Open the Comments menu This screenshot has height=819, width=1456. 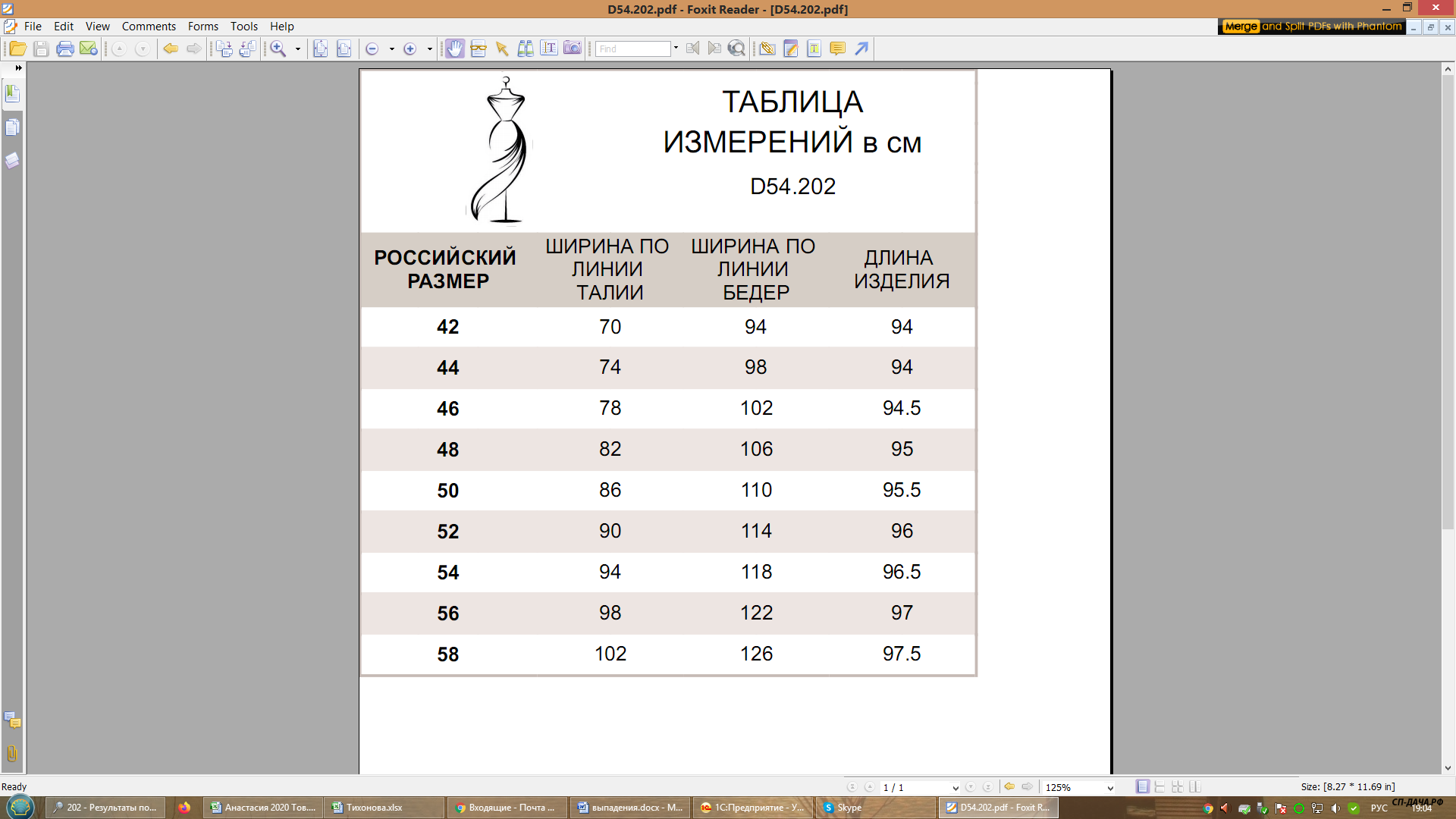pos(149,27)
